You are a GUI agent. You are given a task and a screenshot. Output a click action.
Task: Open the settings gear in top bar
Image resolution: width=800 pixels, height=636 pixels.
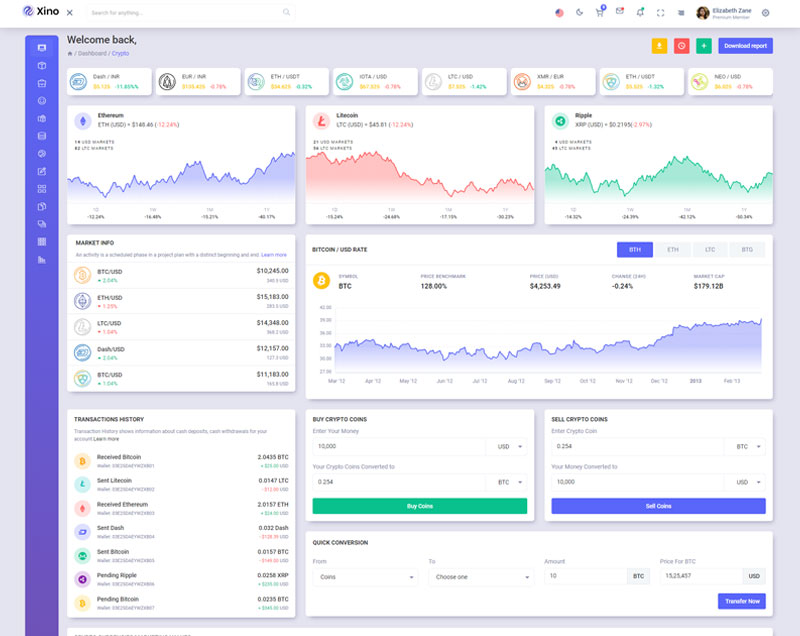click(x=765, y=13)
